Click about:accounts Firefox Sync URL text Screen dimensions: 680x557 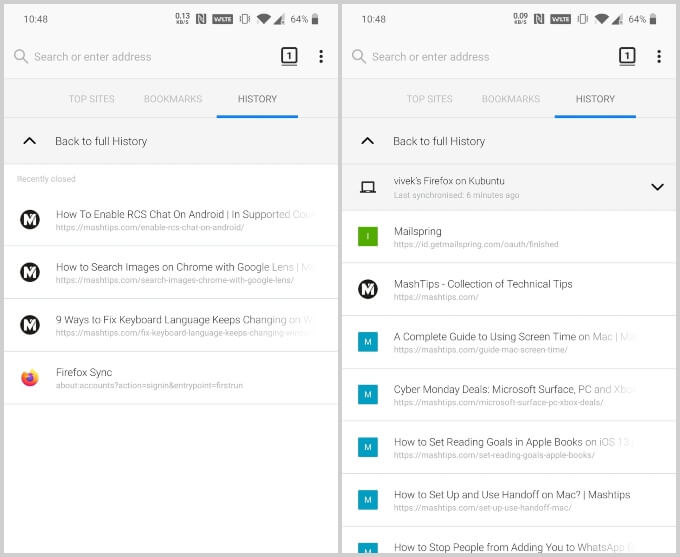tap(149, 385)
